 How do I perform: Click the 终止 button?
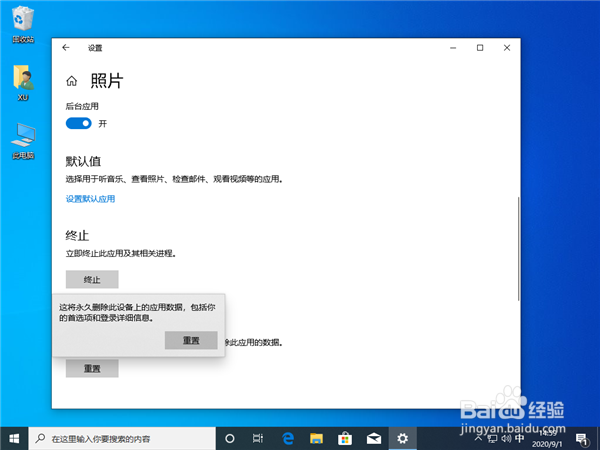point(92,279)
